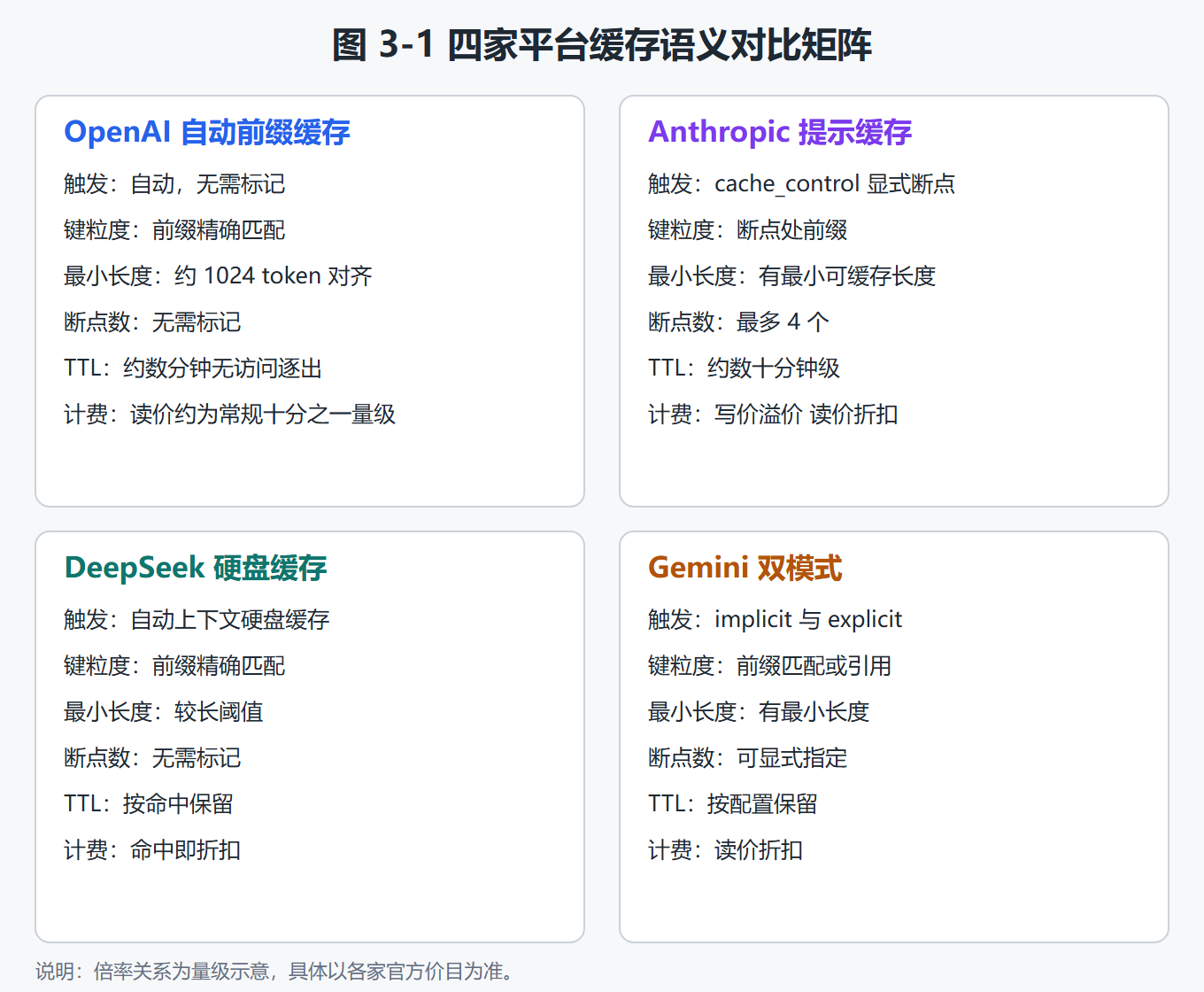
Task: Select the OpenAI 自动前缀缓存 heading
Action: point(207,132)
